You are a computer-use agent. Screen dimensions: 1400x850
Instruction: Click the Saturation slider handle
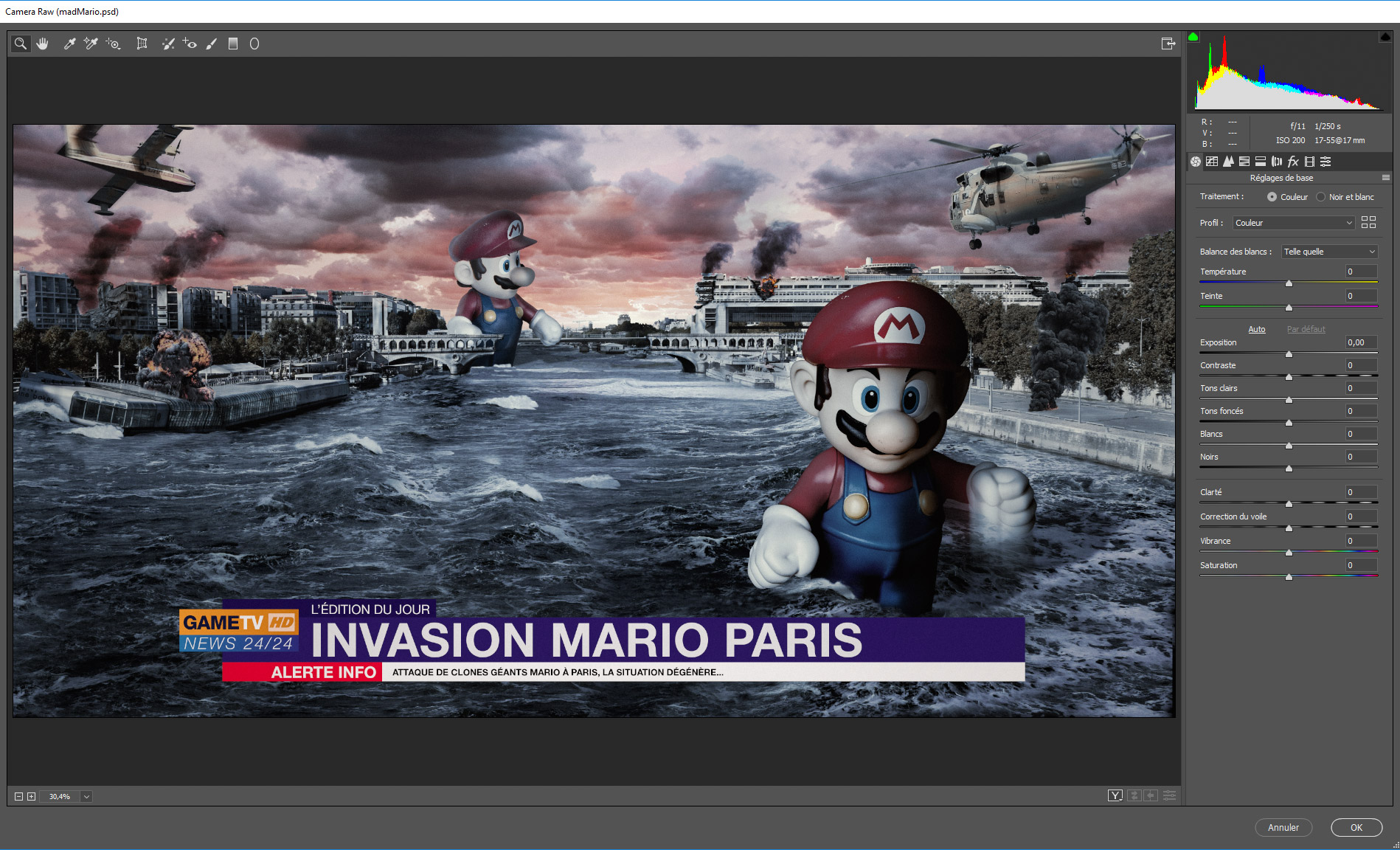(x=1289, y=577)
